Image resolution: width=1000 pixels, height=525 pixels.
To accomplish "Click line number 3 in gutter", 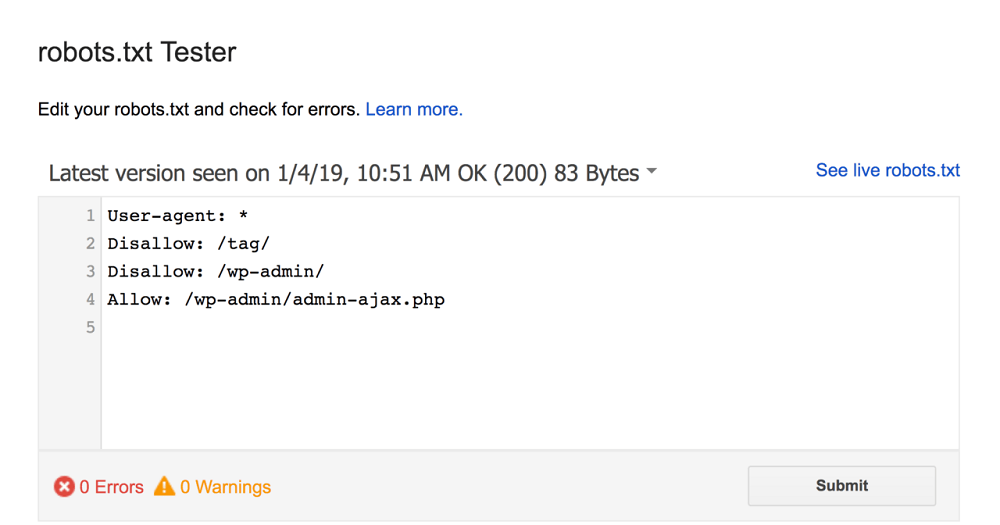I will (91, 272).
